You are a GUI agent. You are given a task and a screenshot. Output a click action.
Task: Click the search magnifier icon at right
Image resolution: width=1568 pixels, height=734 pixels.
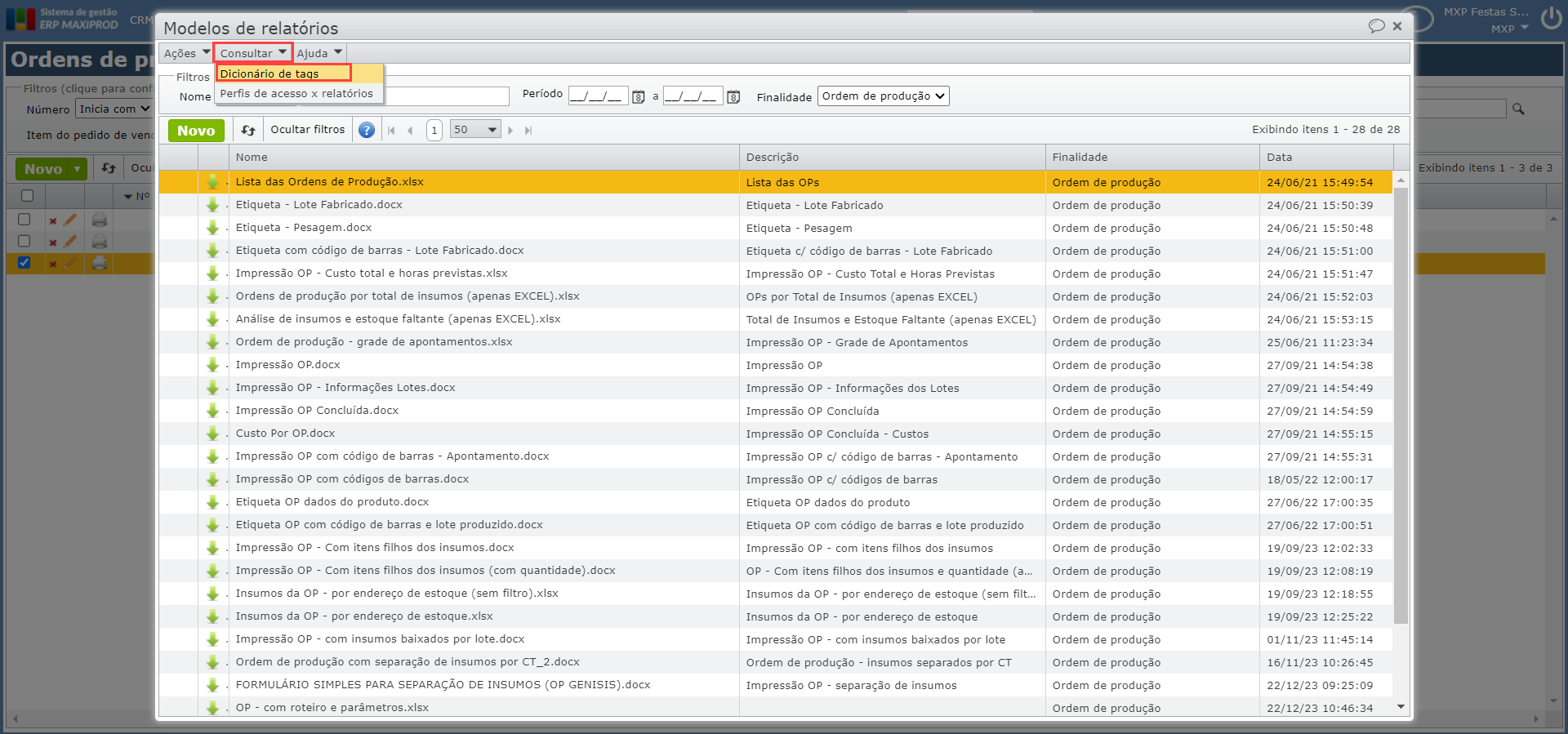click(1518, 109)
